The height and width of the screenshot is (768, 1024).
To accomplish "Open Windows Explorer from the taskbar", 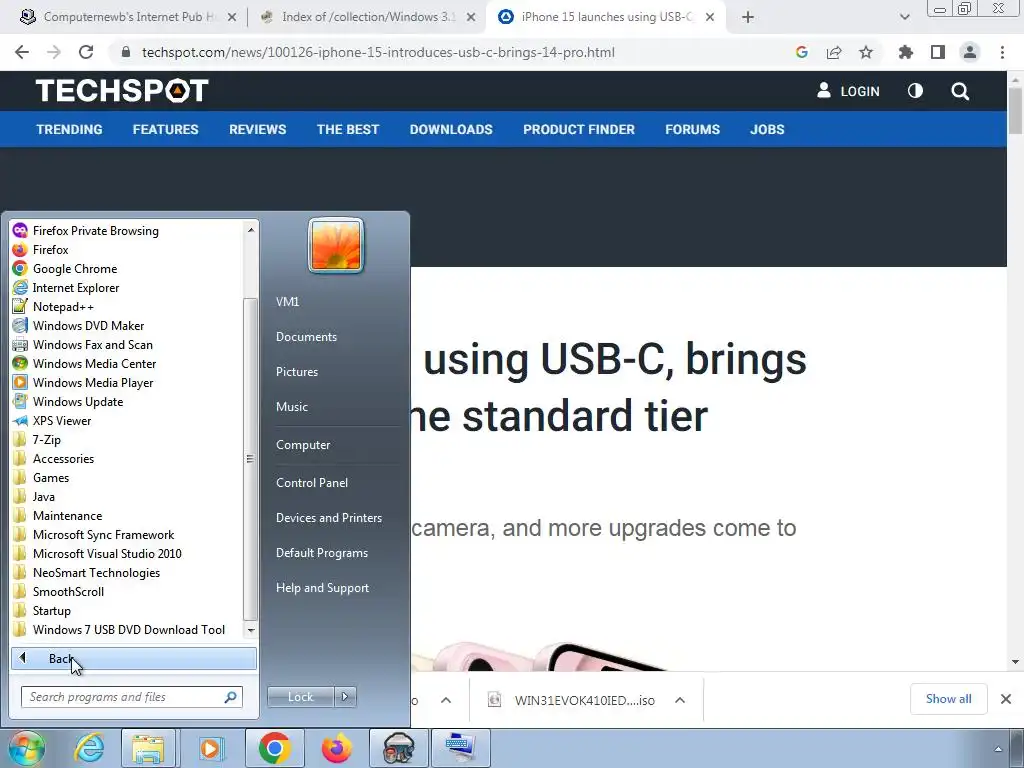I will pyautogui.click(x=148, y=748).
